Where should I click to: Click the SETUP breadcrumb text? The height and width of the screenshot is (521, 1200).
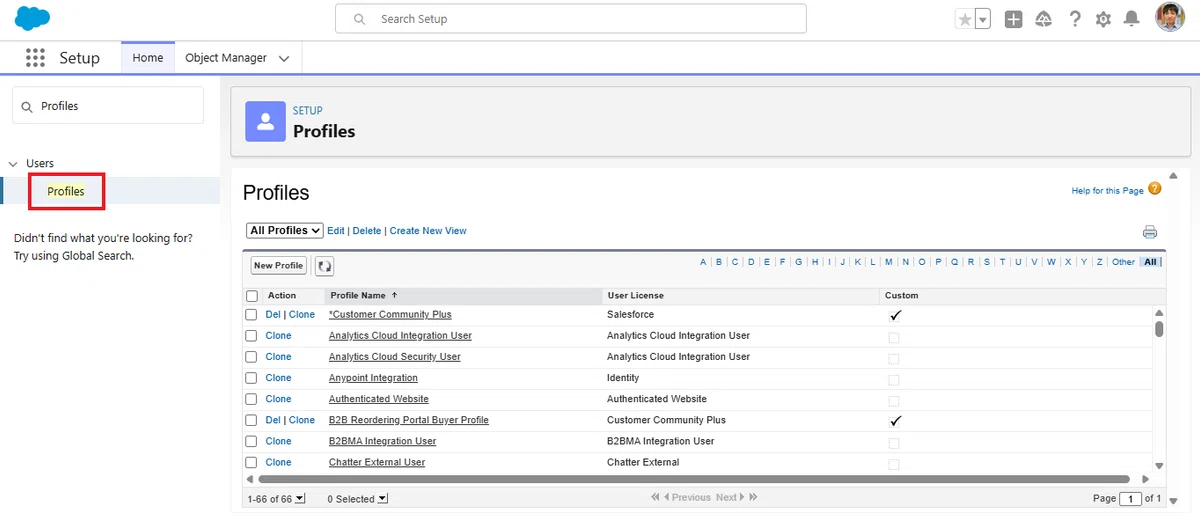[x=308, y=111]
